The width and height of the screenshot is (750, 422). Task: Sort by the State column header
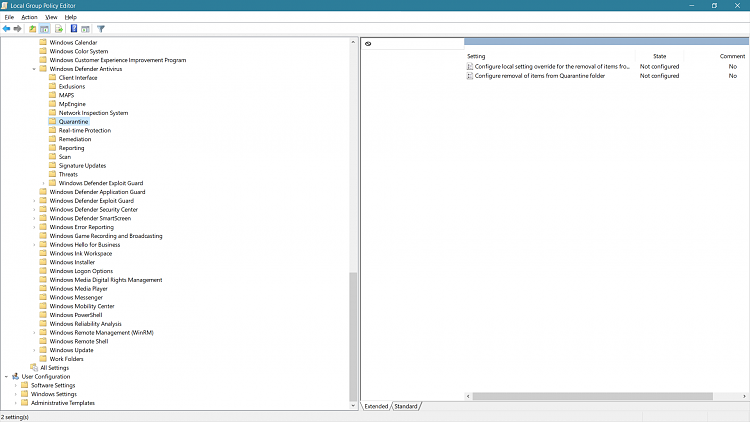coord(660,56)
